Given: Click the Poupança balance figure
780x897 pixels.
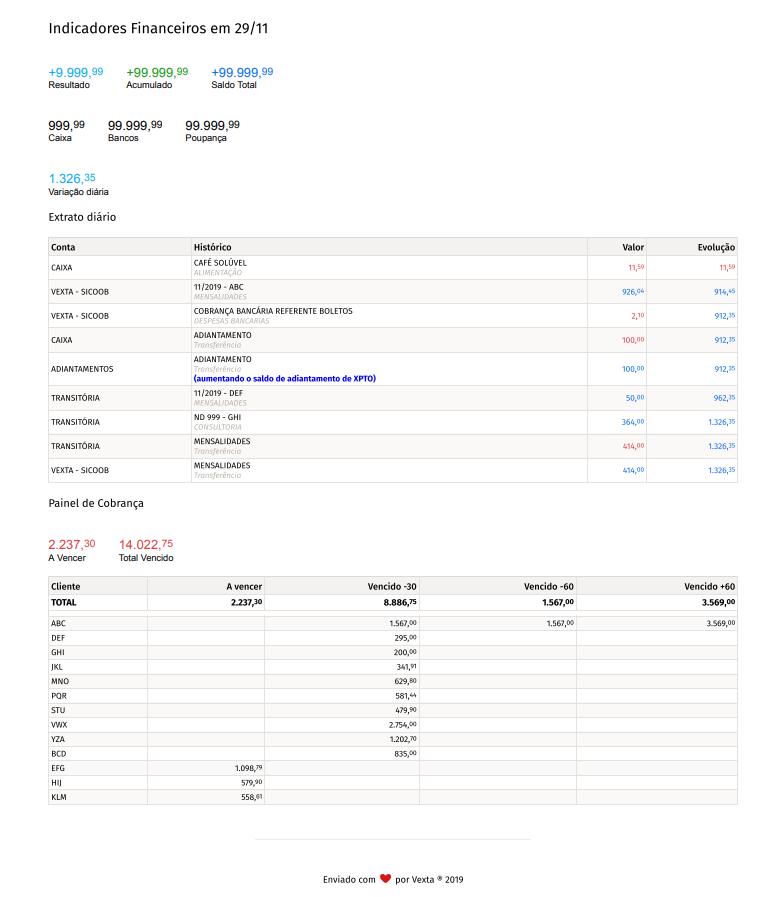Looking at the screenshot, I should click(x=212, y=125).
